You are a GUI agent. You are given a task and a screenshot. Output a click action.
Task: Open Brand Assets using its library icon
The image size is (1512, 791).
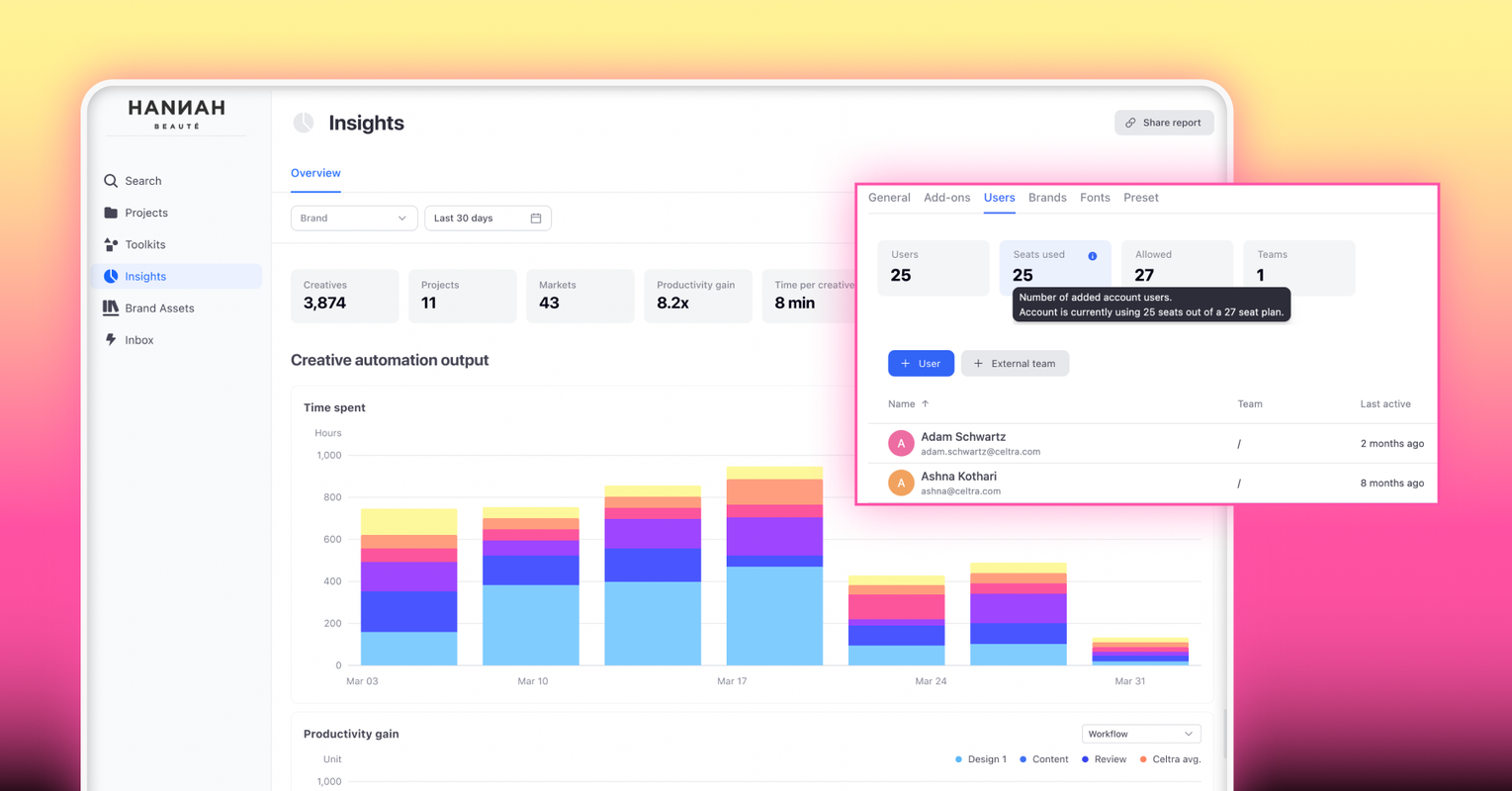(x=111, y=308)
